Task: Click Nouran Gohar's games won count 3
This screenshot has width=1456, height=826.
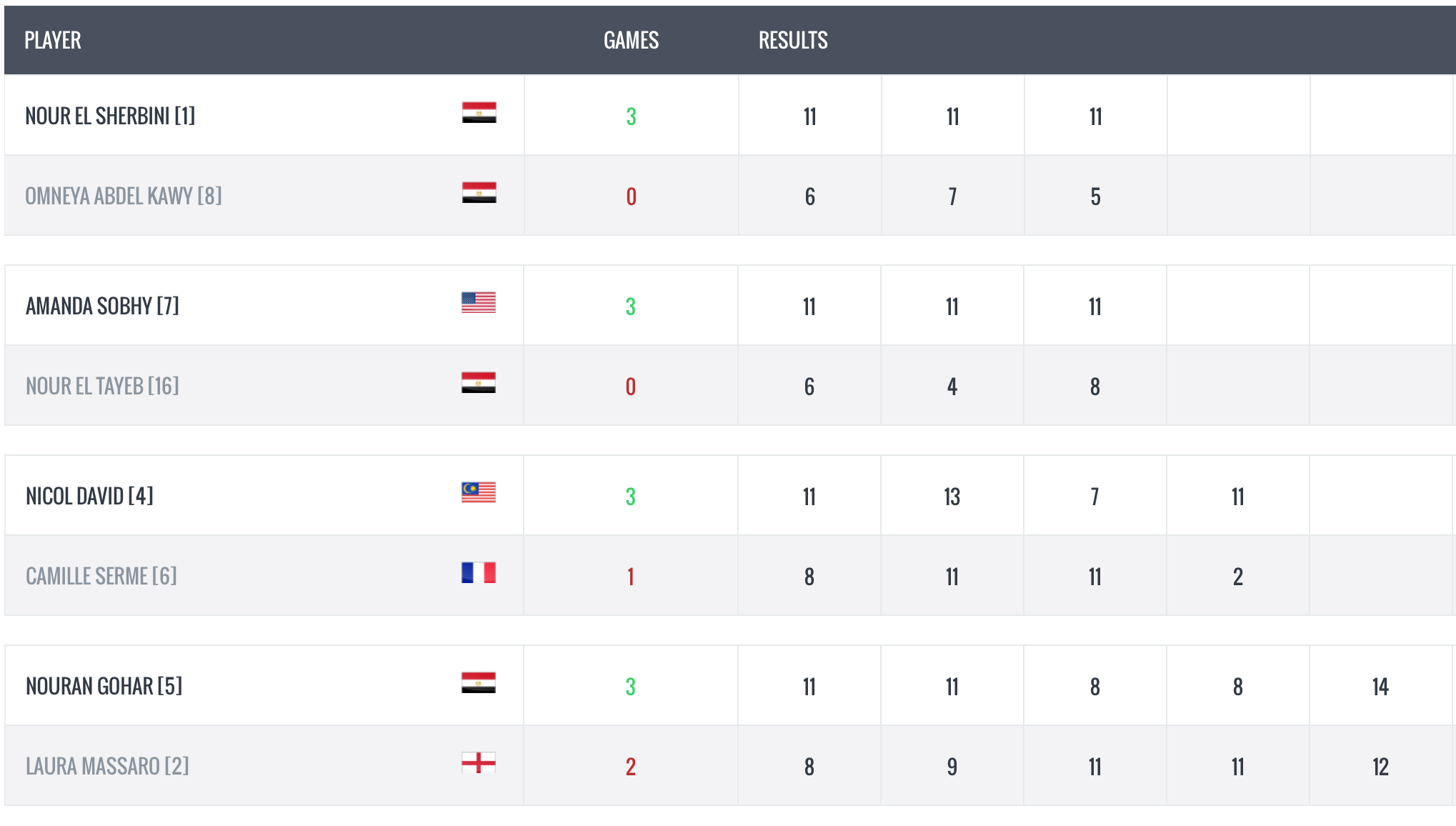Action: [x=631, y=687]
